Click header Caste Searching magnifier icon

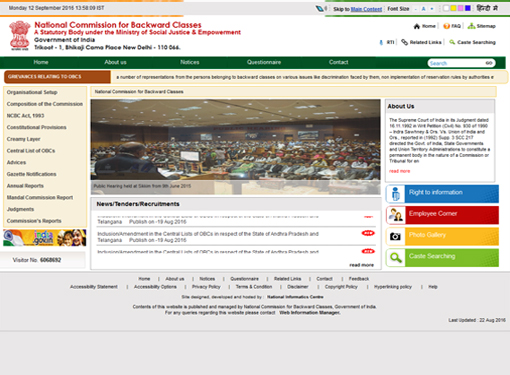coord(452,42)
